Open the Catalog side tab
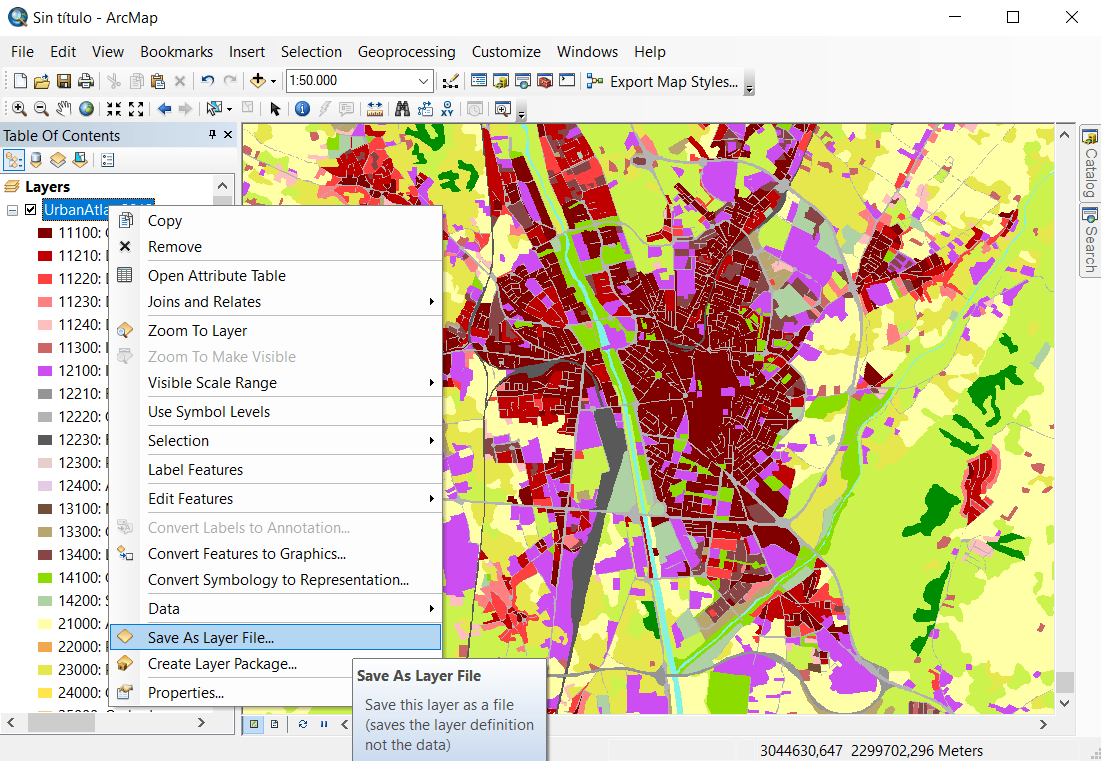Screen dimensions: 1101x761 coord(1090,163)
